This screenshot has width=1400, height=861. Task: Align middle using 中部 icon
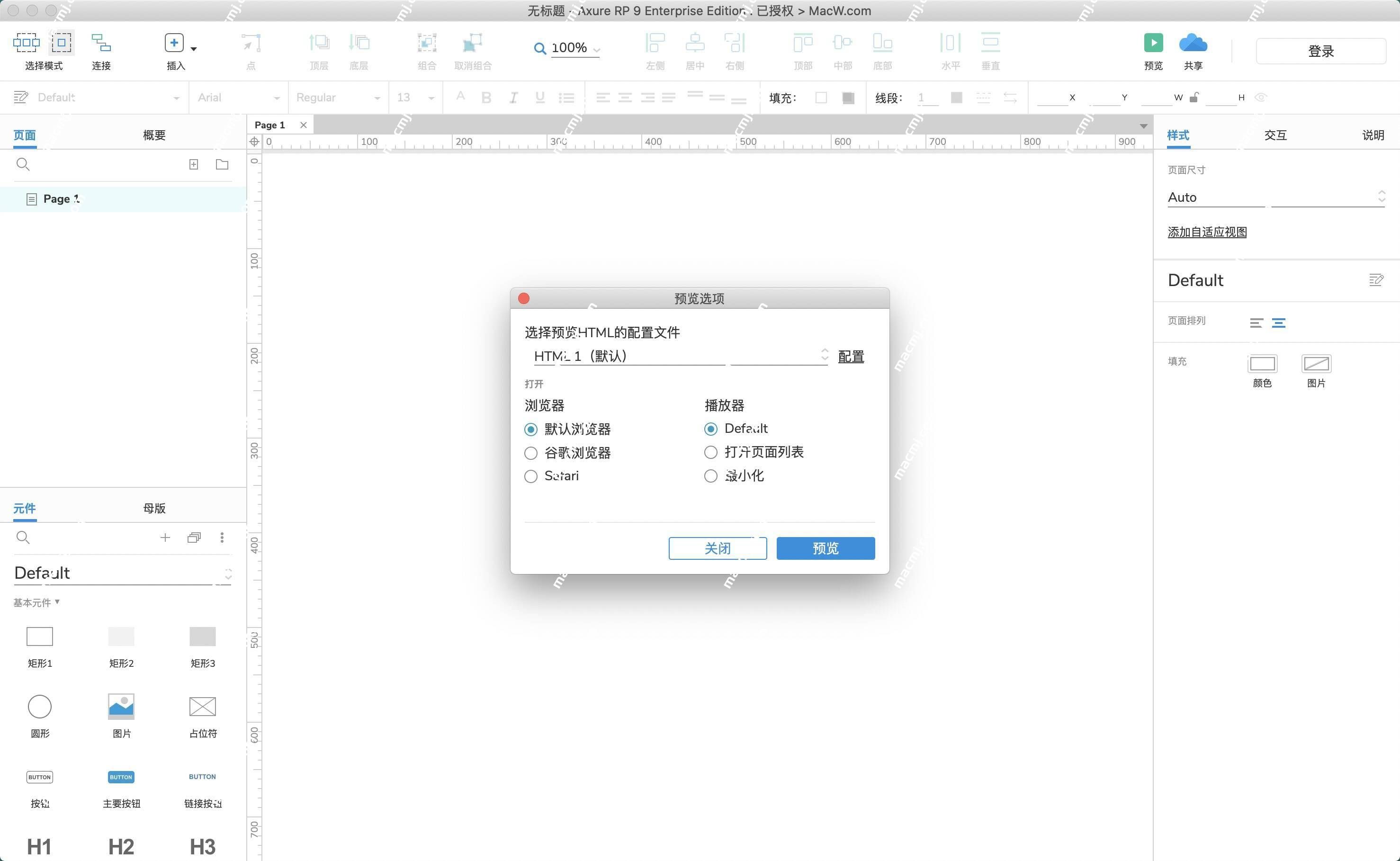click(843, 43)
